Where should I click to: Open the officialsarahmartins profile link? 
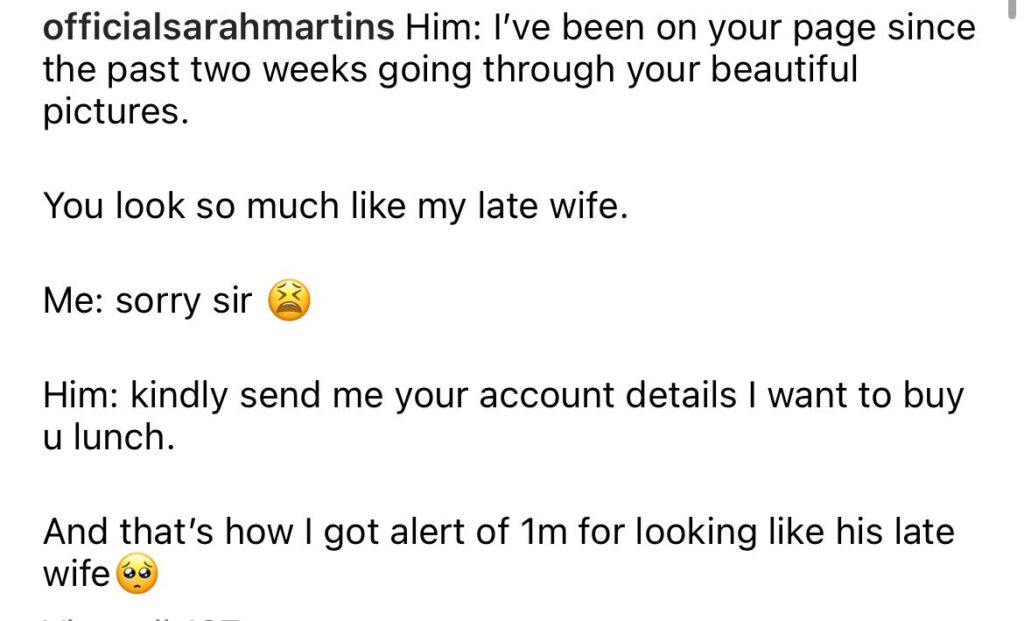[x=219, y=27]
